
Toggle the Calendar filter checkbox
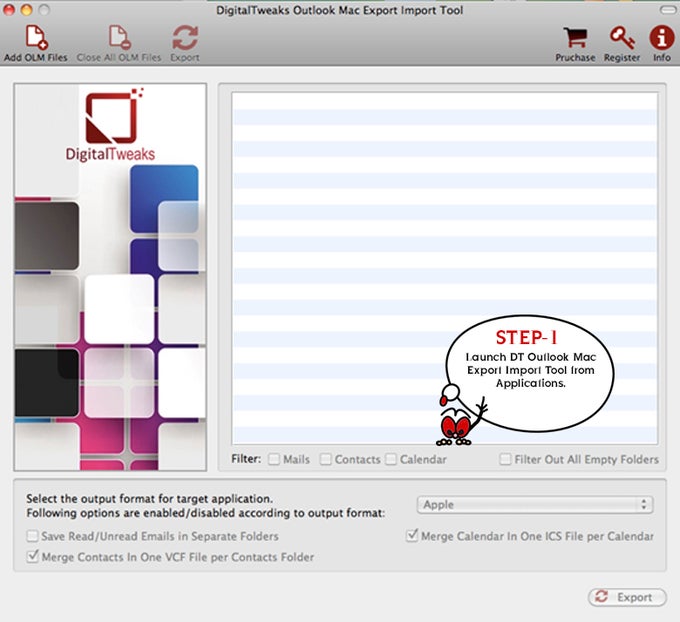click(x=391, y=459)
